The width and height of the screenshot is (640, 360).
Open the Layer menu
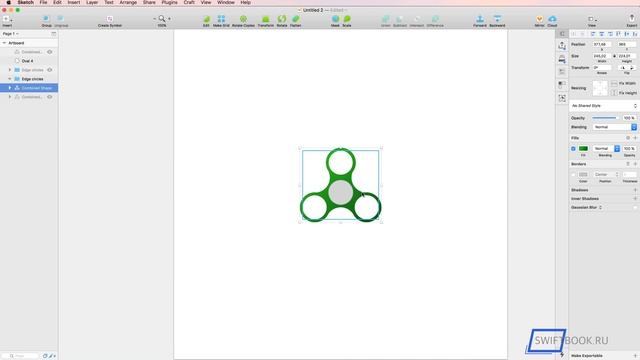point(92,2)
